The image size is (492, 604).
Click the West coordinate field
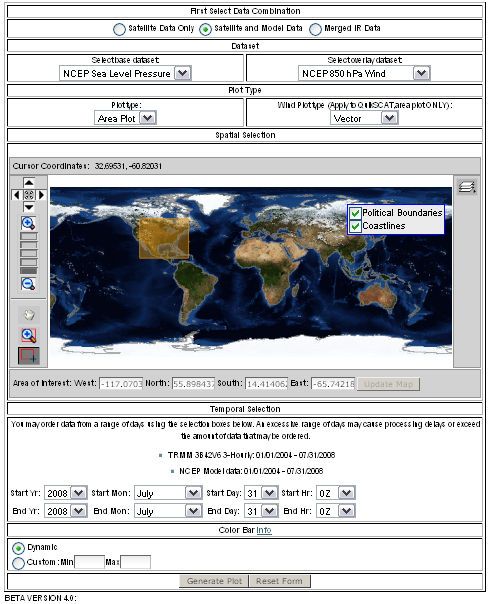121,384
